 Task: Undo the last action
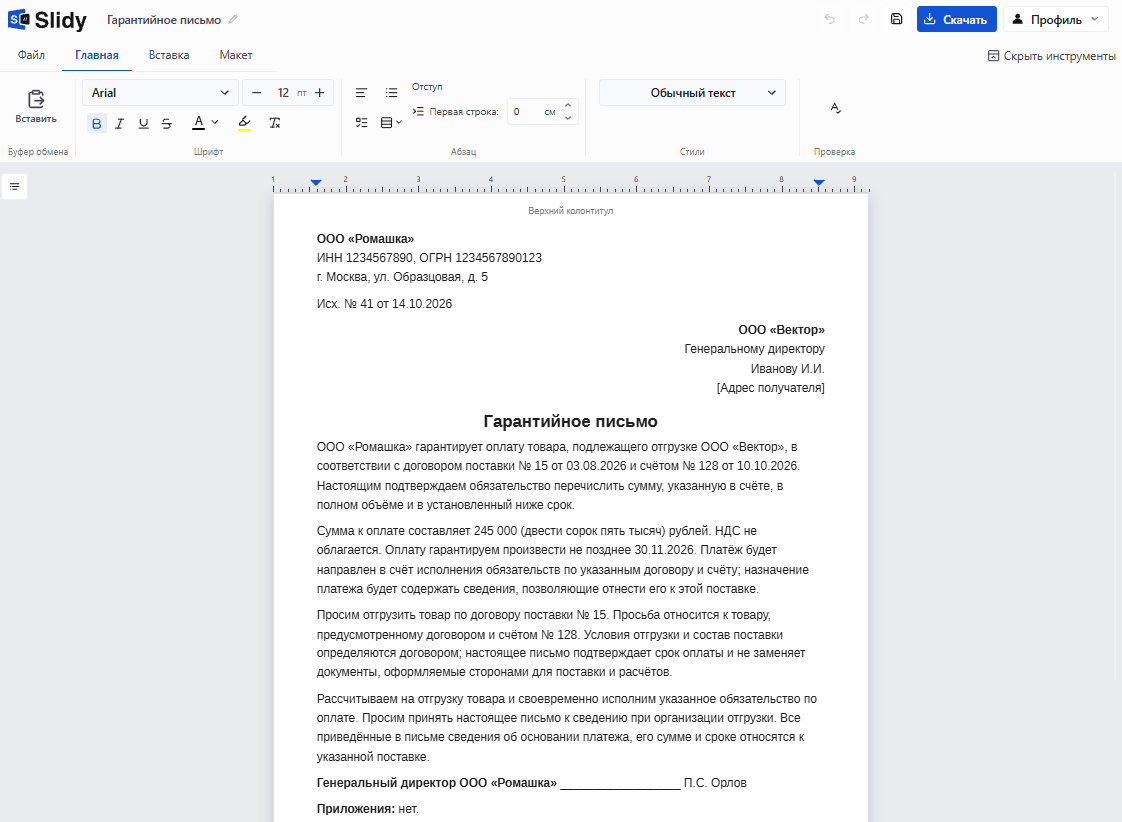coord(830,19)
